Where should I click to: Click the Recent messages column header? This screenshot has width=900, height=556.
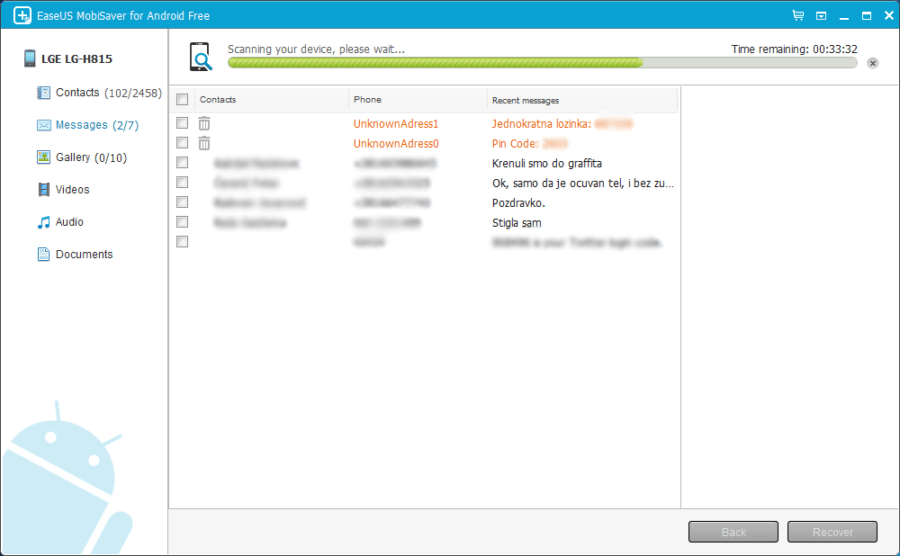click(x=583, y=100)
